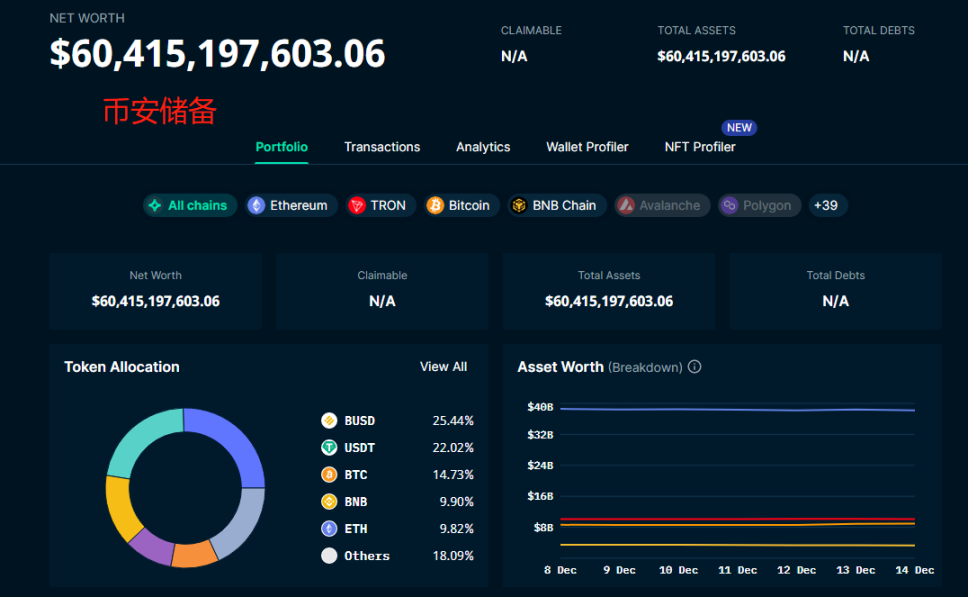This screenshot has height=597, width=968.
Task: Click the Total Debts summary card
Action: click(x=835, y=291)
